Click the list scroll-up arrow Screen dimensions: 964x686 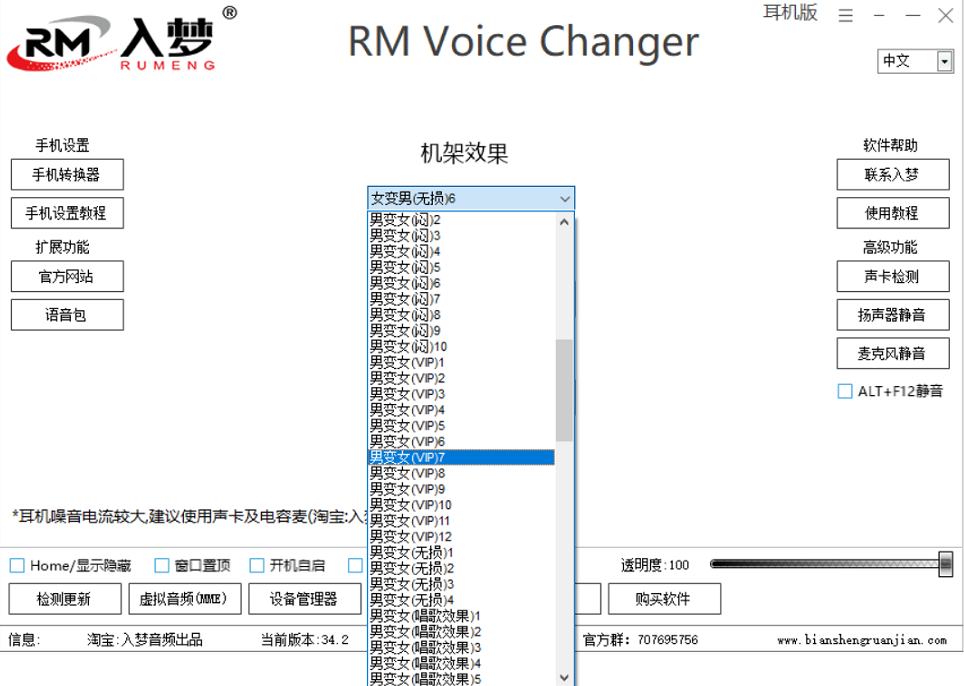564,222
